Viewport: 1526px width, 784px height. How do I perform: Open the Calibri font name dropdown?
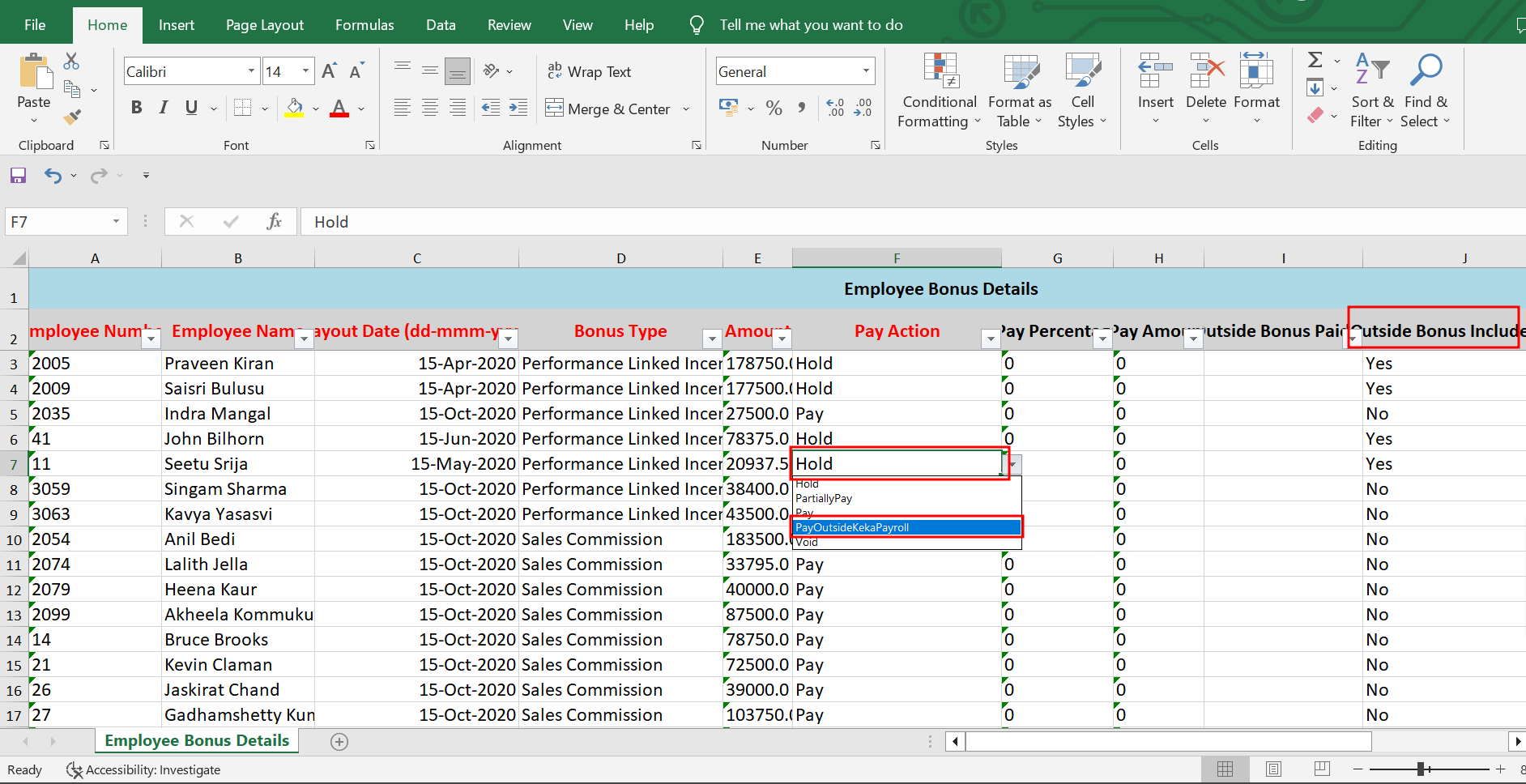(251, 71)
